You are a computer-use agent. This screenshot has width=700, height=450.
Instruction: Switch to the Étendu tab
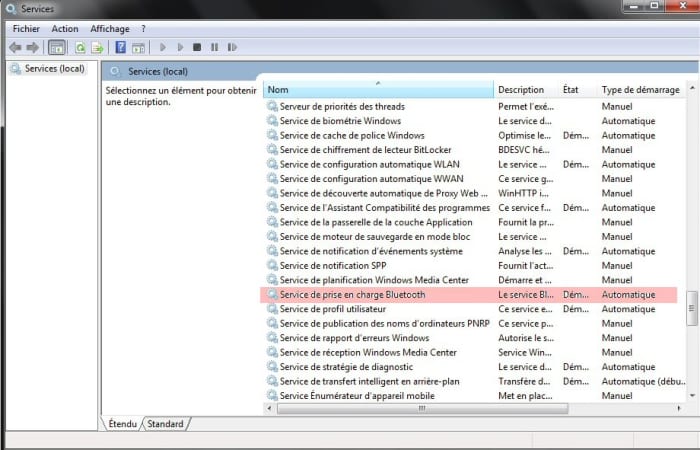(122, 424)
